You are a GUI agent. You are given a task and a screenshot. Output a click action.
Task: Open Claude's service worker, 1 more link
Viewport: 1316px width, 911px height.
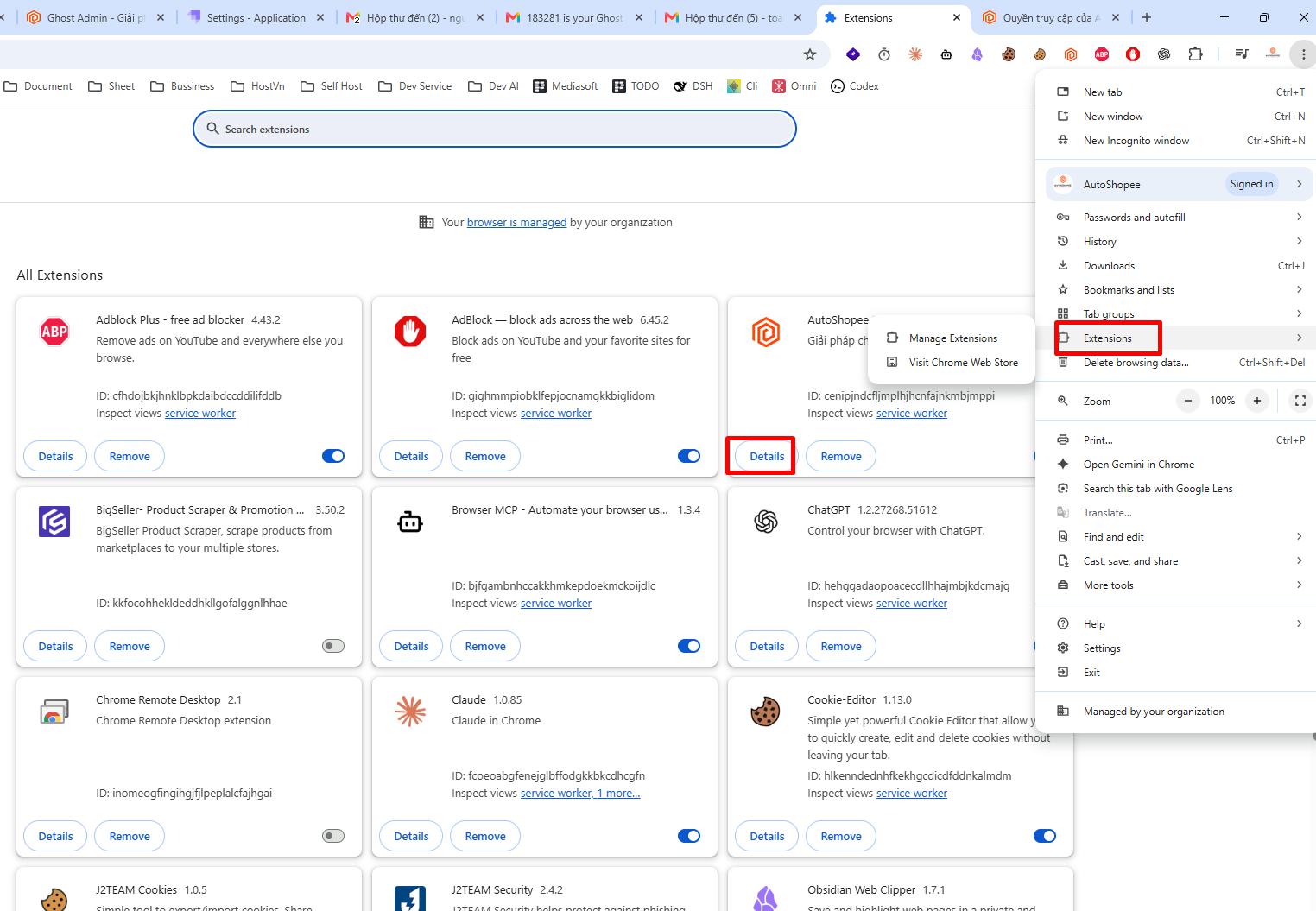click(580, 794)
